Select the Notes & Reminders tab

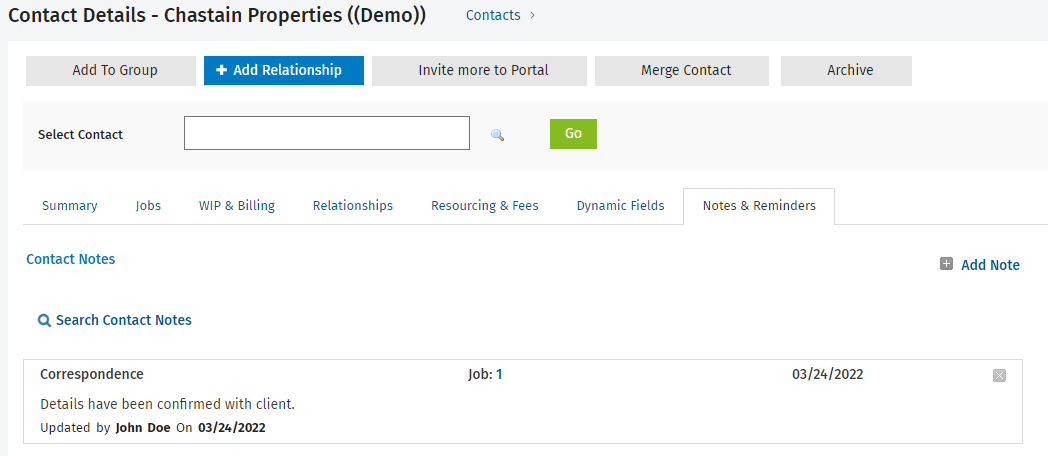(759, 206)
